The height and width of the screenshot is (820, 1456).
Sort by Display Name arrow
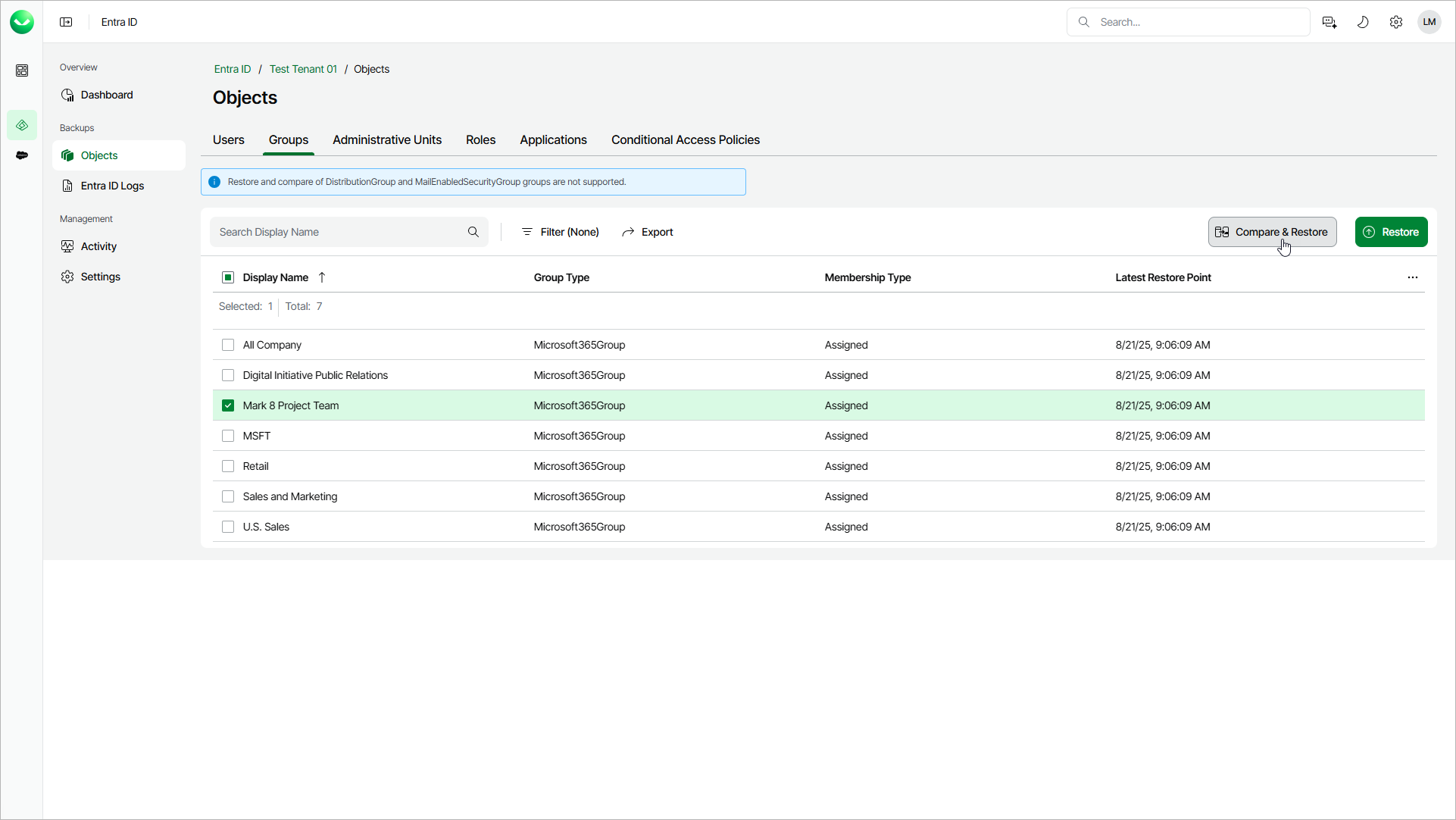coord(322,277)
